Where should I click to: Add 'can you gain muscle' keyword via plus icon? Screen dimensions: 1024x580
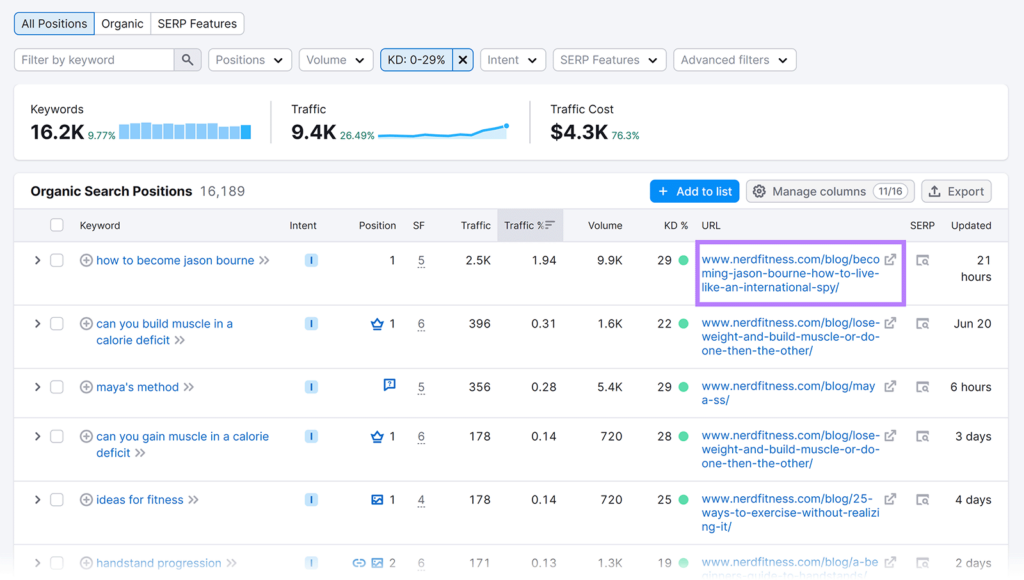[86, 436]
